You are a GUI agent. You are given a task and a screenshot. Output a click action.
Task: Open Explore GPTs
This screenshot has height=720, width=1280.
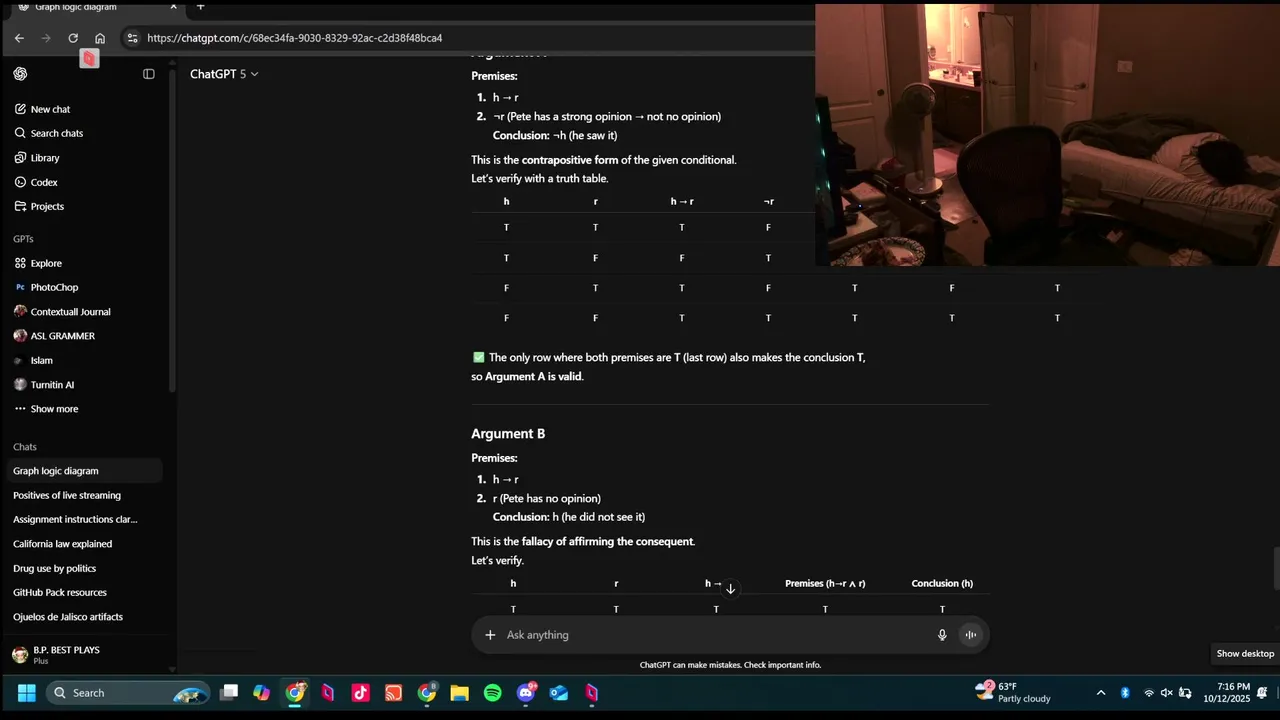pyautogui.click(x=46, y=263)
